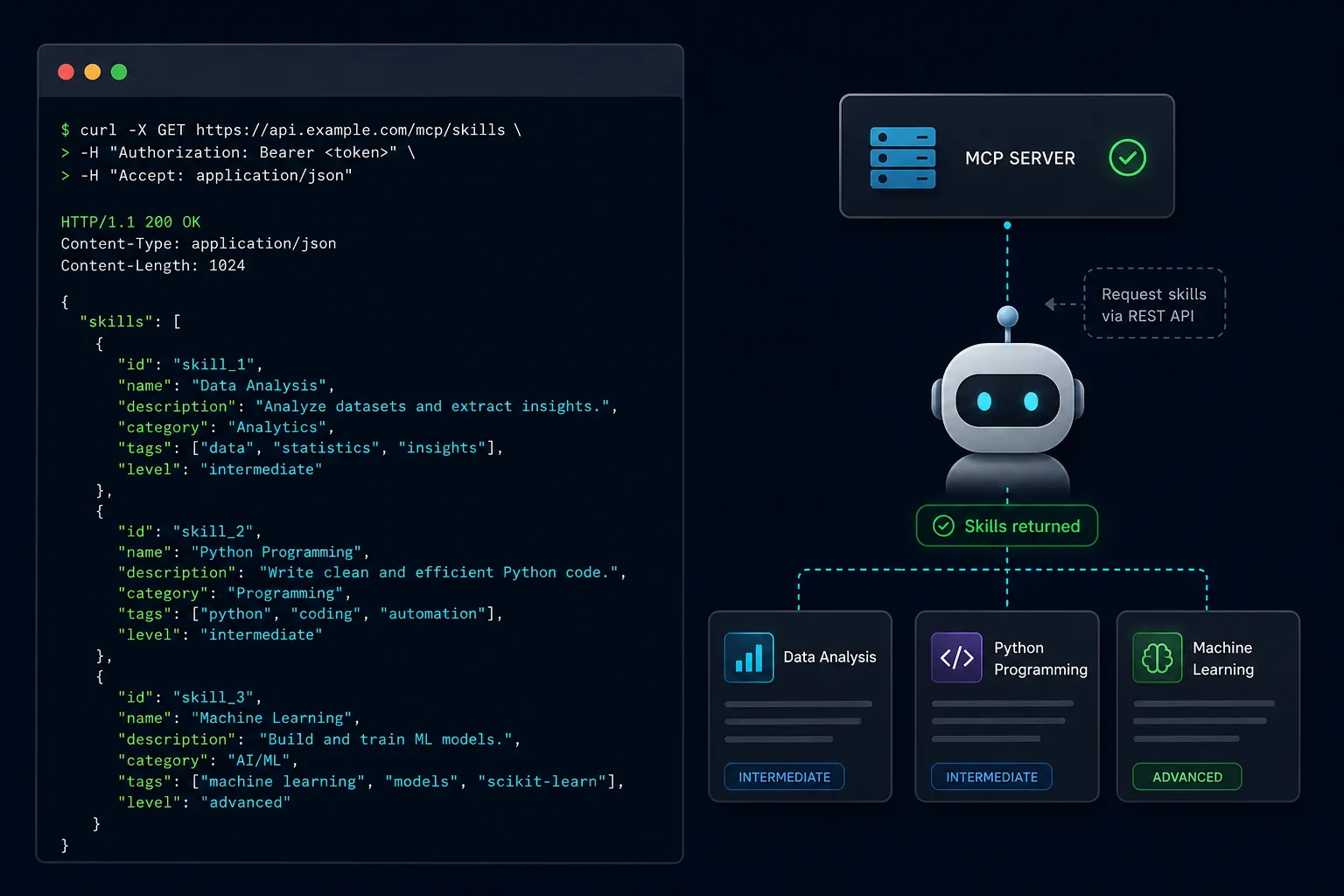This screenshot has width=1344, height=896.
Task: Maximize the terminal using the green button
Action: [119, 72]
